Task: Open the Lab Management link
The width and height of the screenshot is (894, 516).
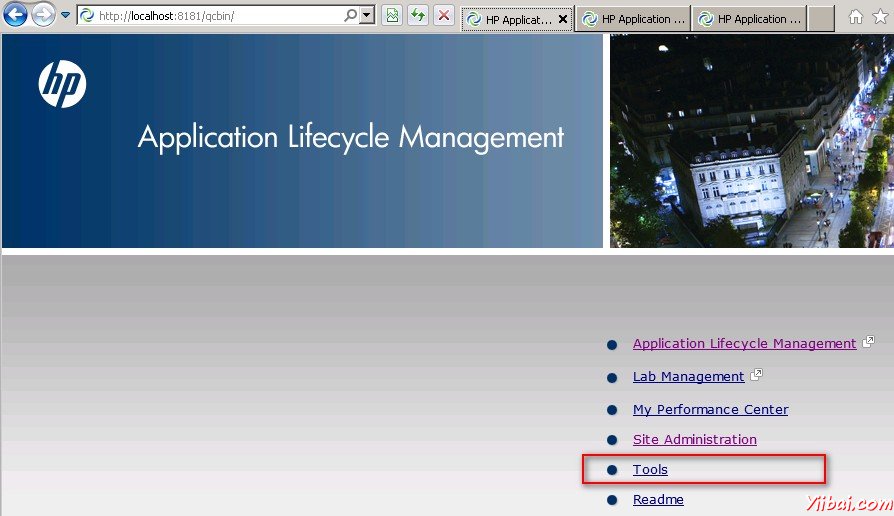Action: 688,377
